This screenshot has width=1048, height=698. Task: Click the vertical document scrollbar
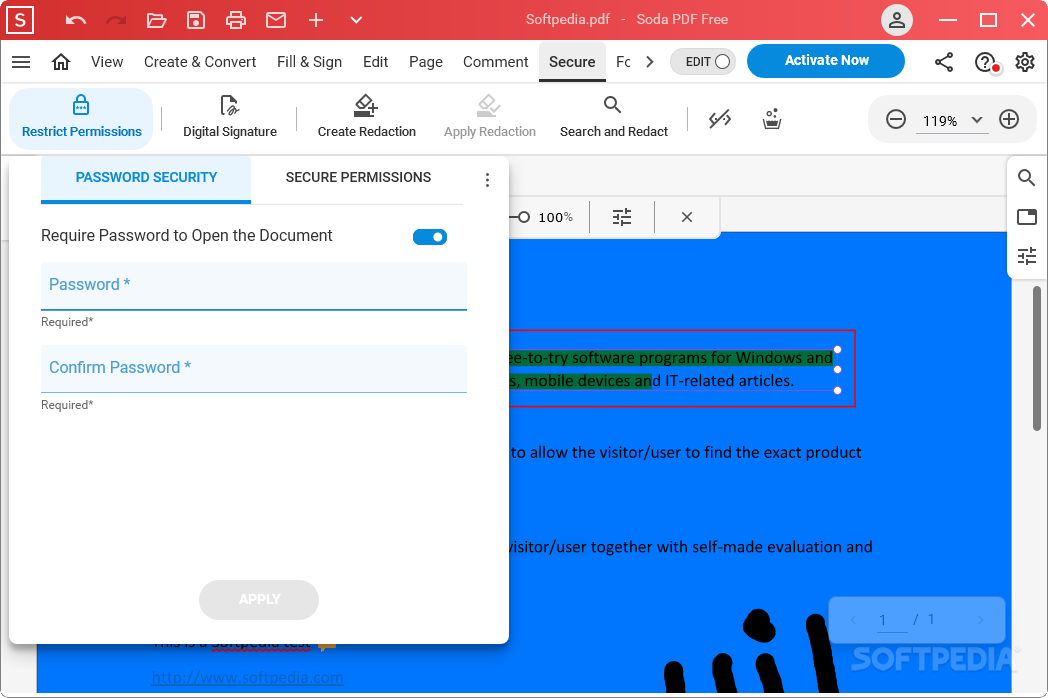(1037, 358)
